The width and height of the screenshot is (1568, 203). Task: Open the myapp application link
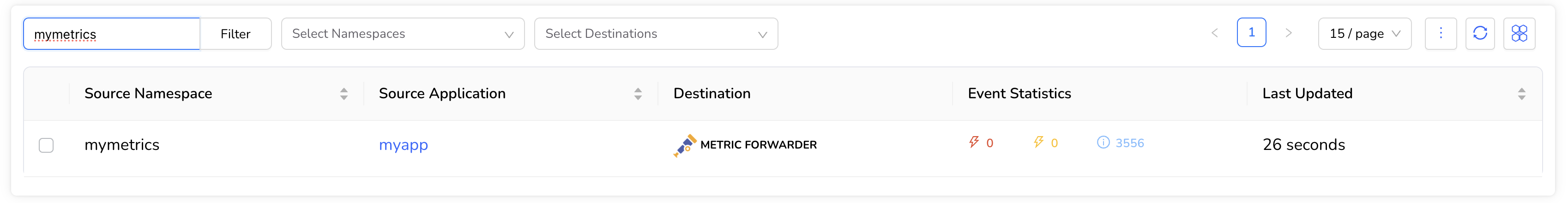tap(403, 145)
